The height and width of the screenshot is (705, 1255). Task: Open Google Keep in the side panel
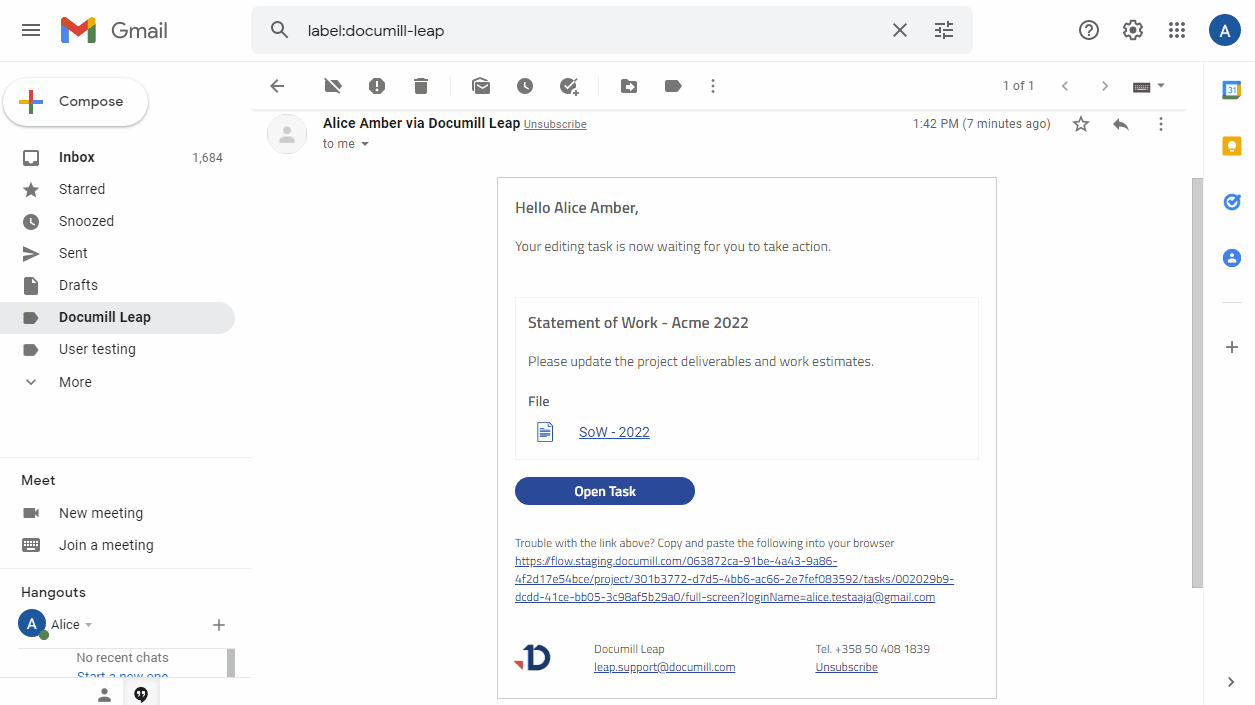point(1232,145)
